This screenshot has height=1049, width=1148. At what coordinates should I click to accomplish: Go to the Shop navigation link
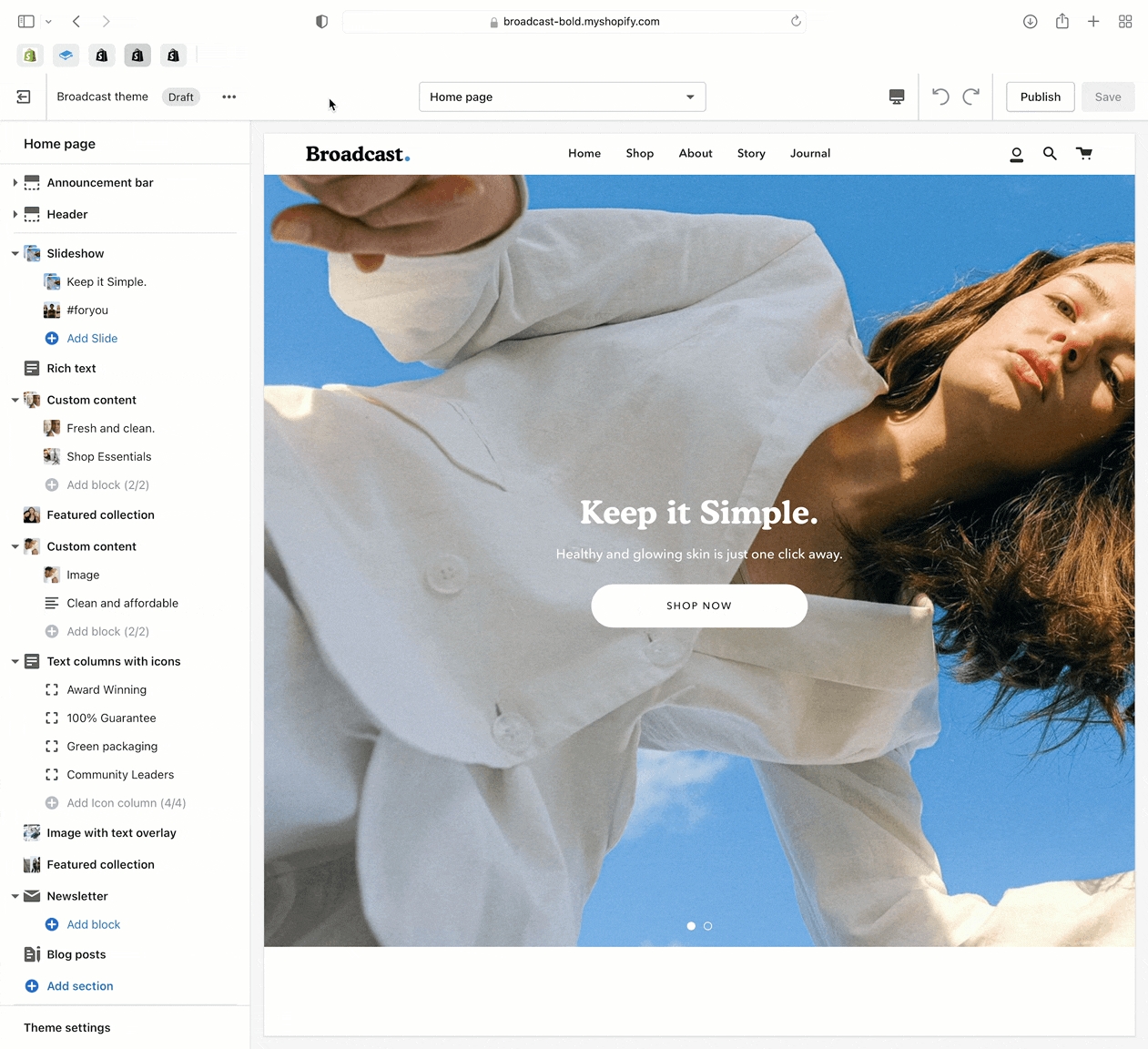pyautogui.click(x=639, y=154)
